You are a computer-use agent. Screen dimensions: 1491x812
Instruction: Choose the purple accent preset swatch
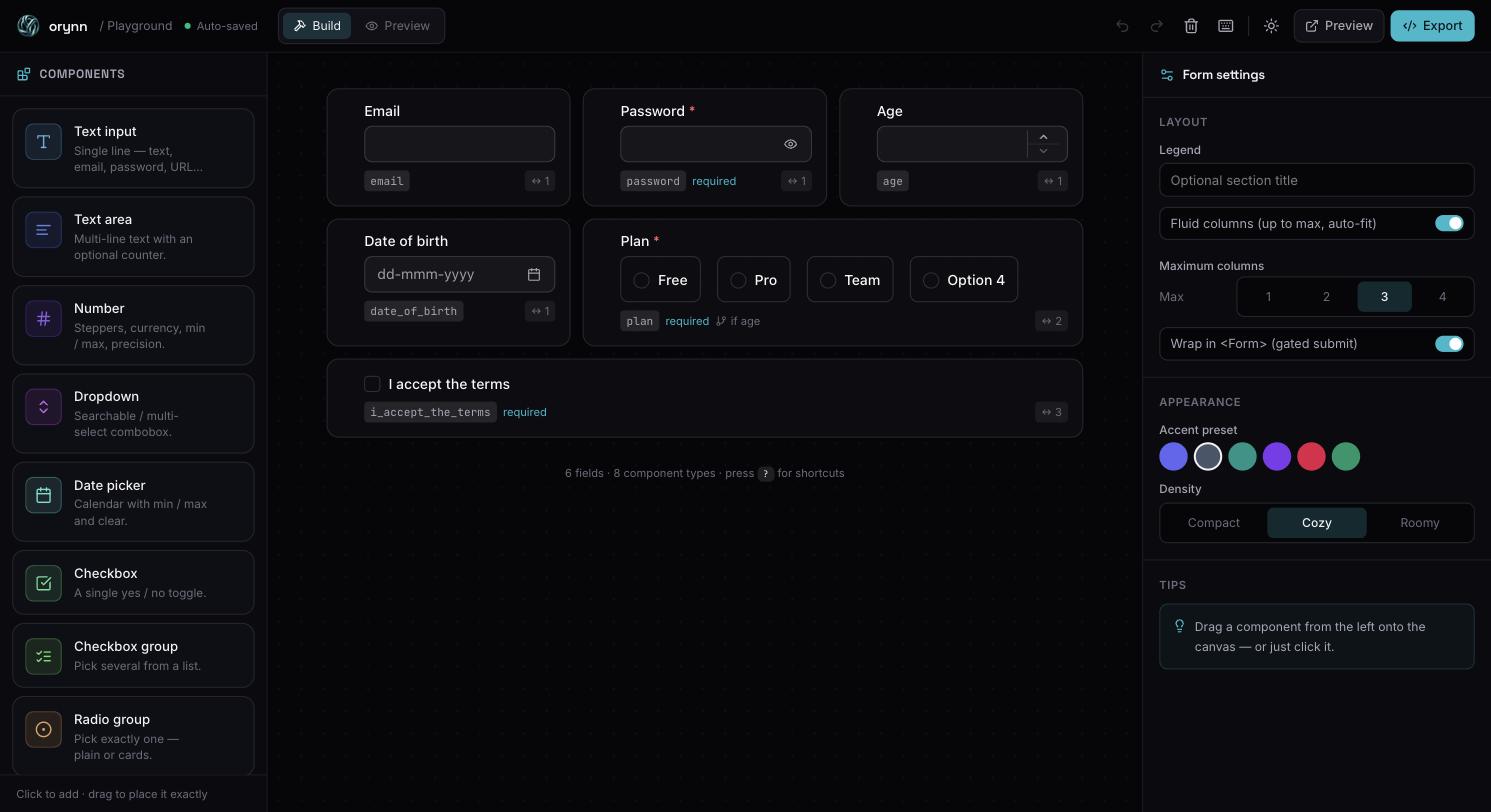[1277, 457]
